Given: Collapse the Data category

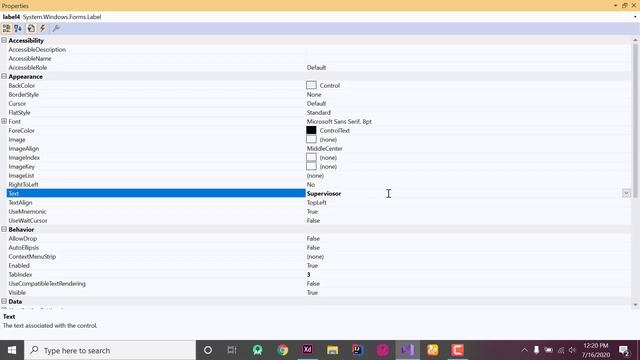Looking at the screenshot, I should pyautogui.click(x=4, y=301).
